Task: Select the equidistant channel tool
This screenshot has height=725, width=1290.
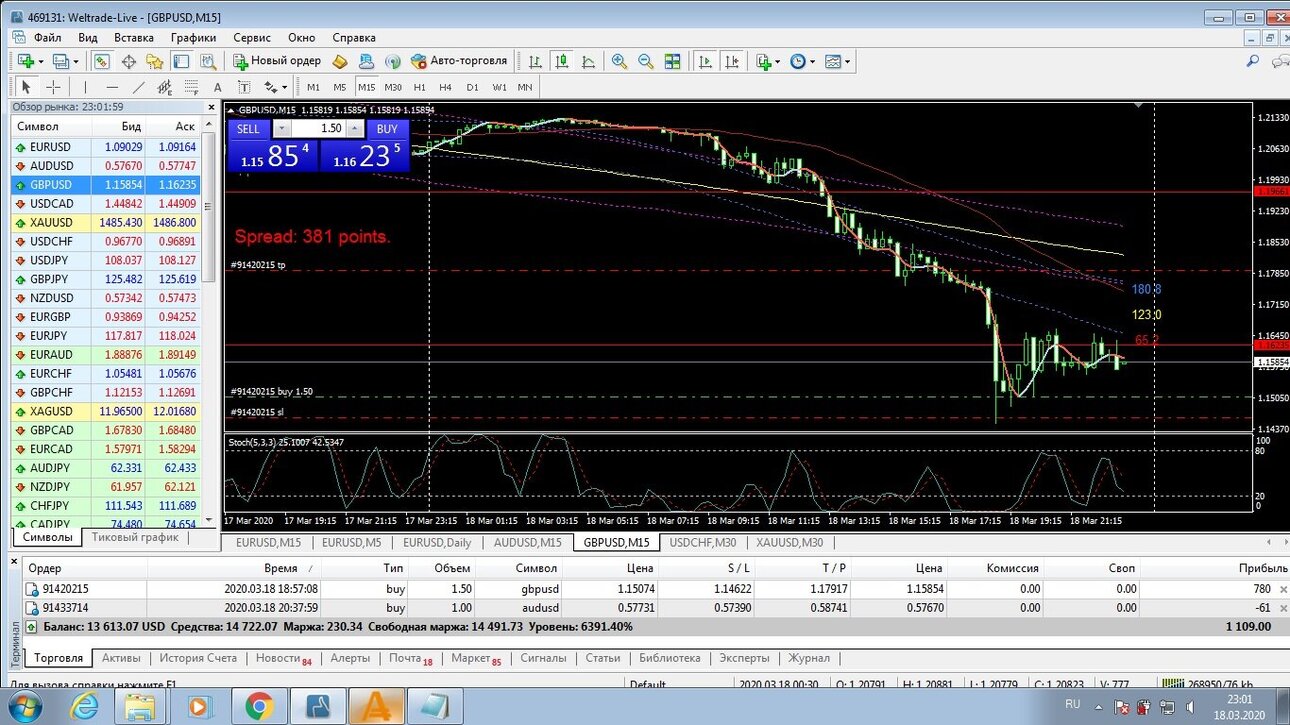Action: 164,87
